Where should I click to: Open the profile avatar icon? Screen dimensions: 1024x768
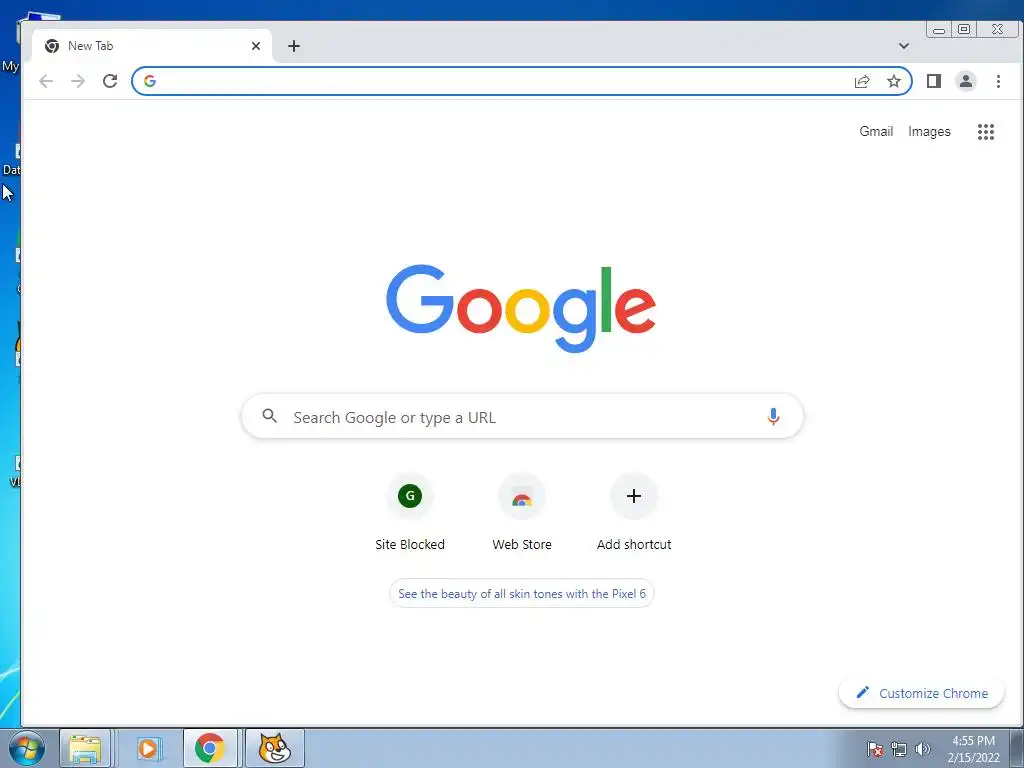[966, 81]
